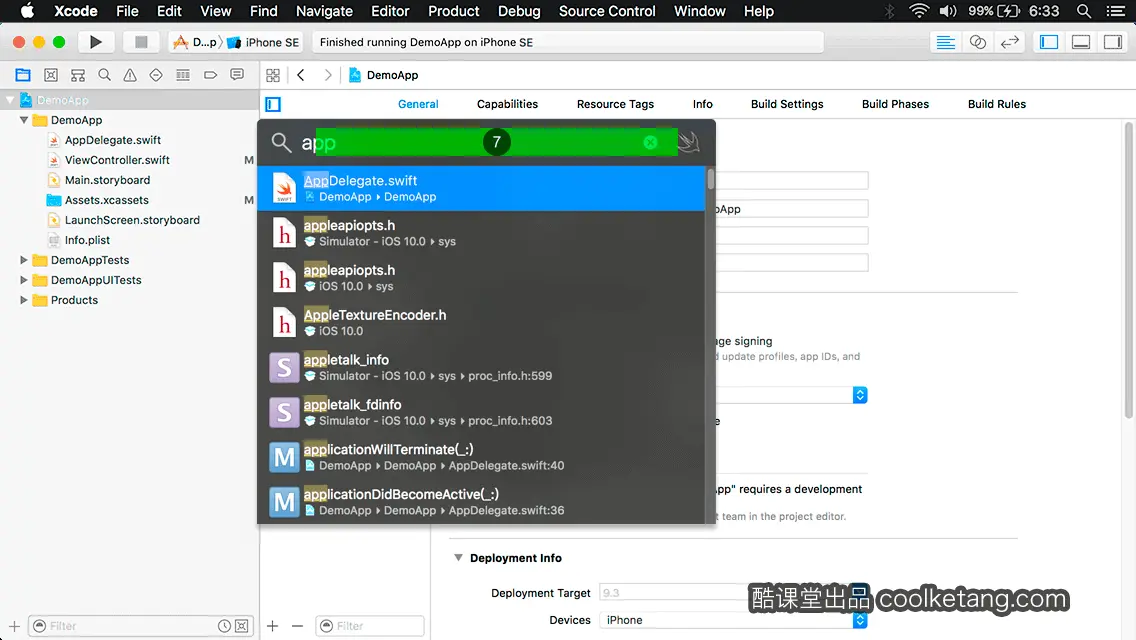Image resolution: width=1136 pixels, height=640 pixels.
Task: Clear the Open Quickly search text
Action: click(651, 143)
